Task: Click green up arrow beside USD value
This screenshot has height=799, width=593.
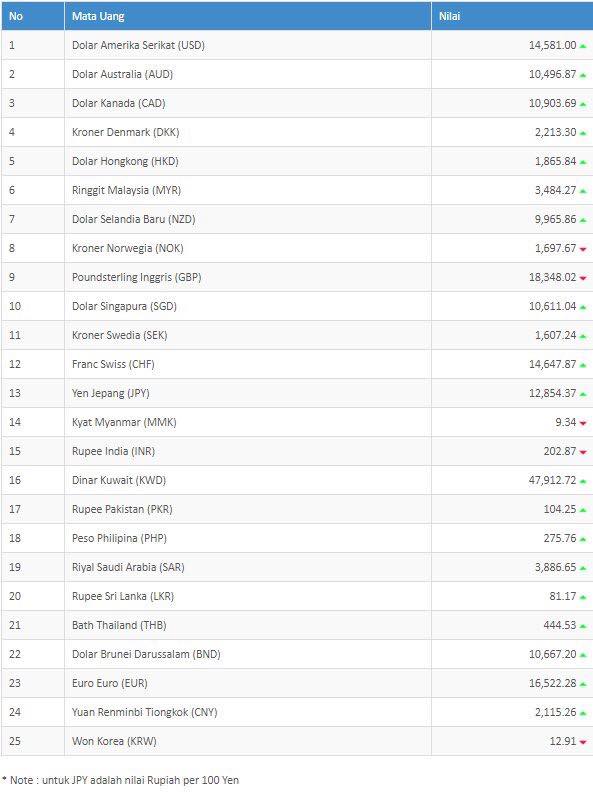Action: click(583, 46)
